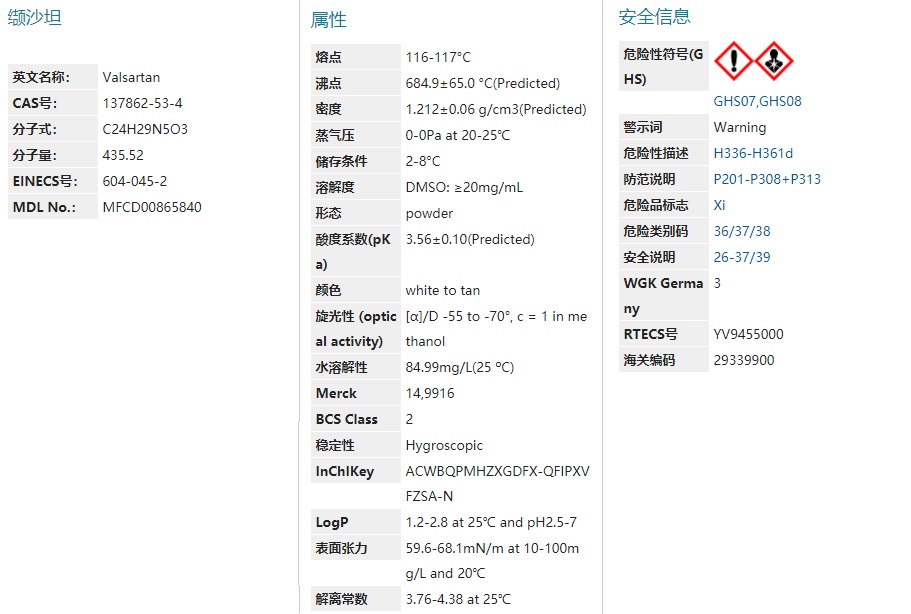Viewport: 911px width, 614px height.
Task: Select dissociation constant 3.76-4.38 at 25°C
Action: pos(458,599)
